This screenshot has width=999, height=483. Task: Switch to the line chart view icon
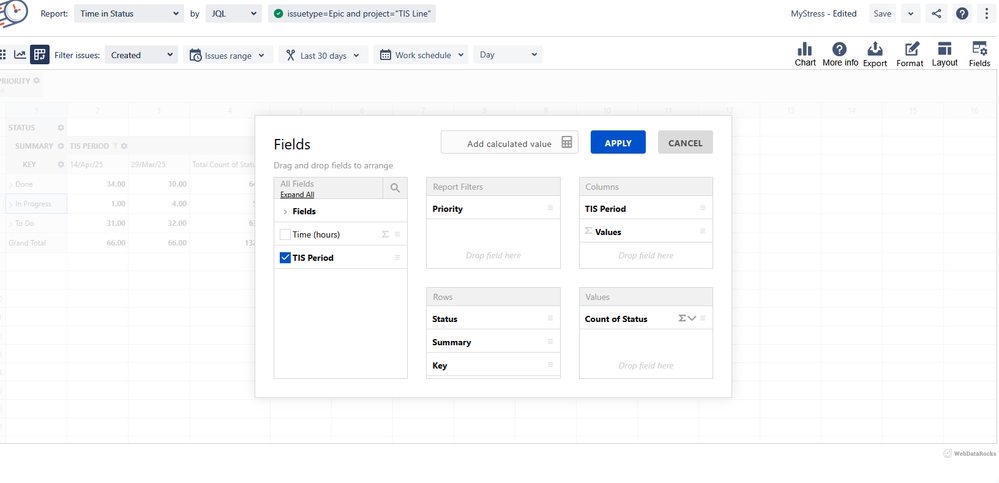click(20, 55)
